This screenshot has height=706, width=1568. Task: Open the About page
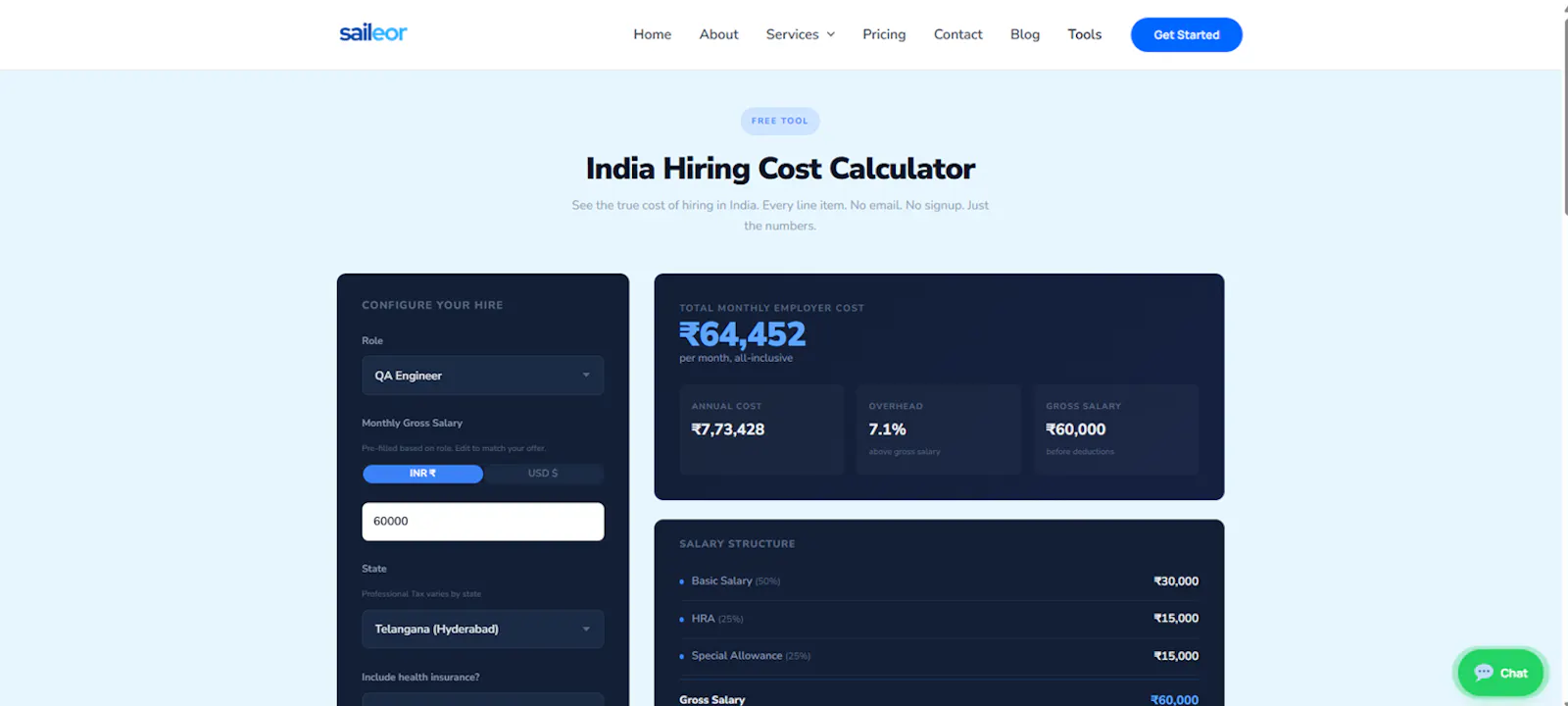point(718,34)
